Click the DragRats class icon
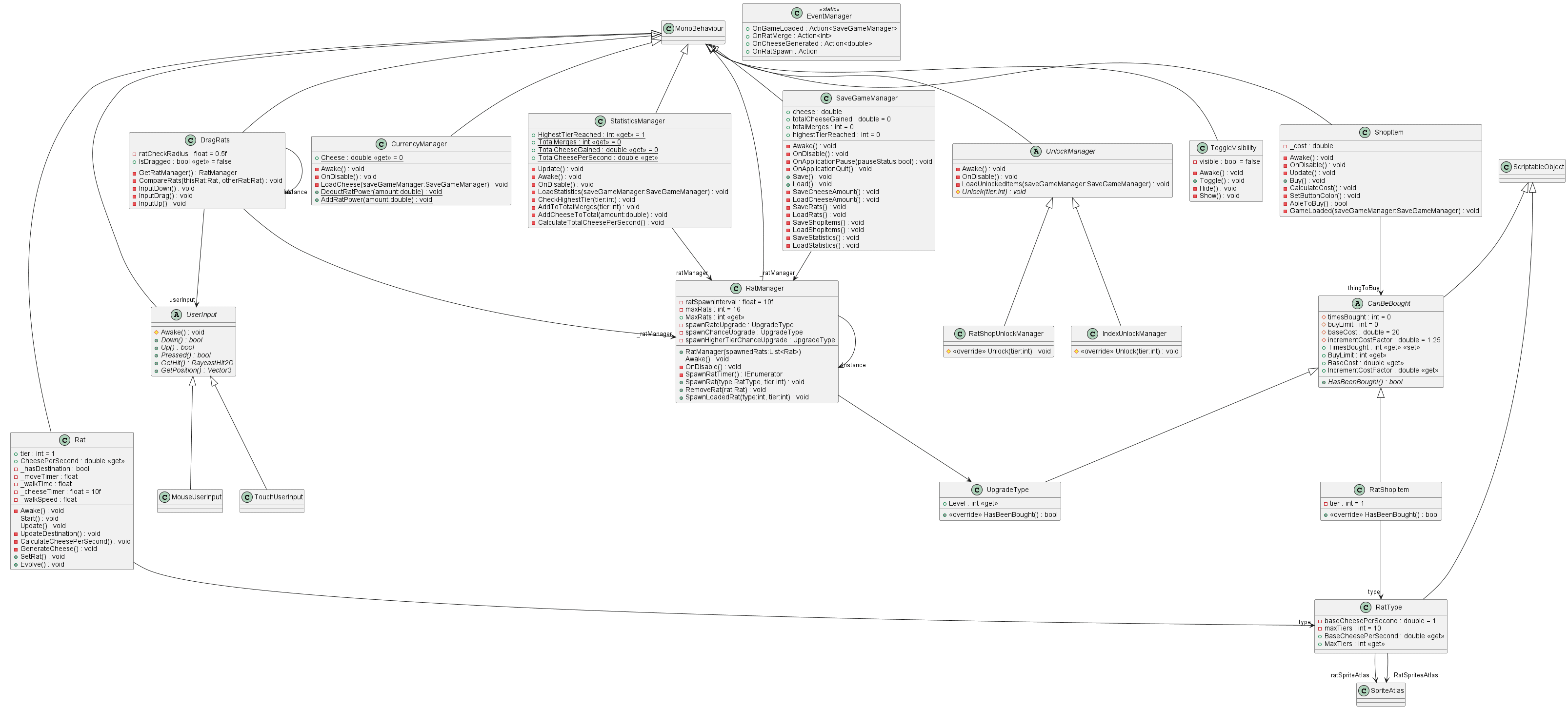This screenshot has height=709, width=1568. pos(191,140)
